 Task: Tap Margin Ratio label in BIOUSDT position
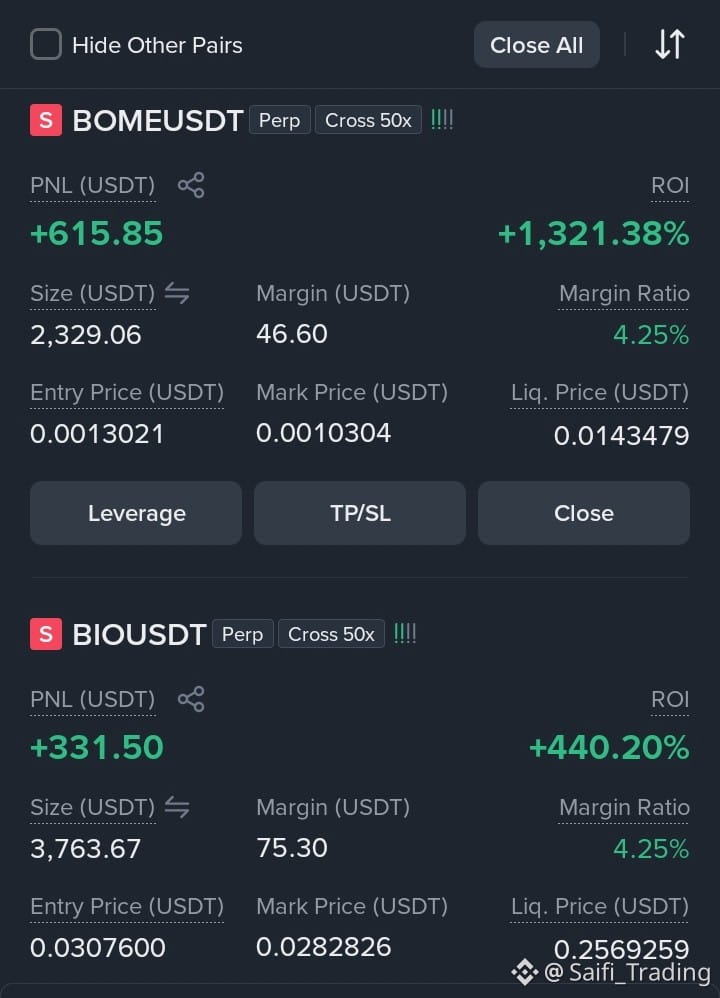pos(624,807)
